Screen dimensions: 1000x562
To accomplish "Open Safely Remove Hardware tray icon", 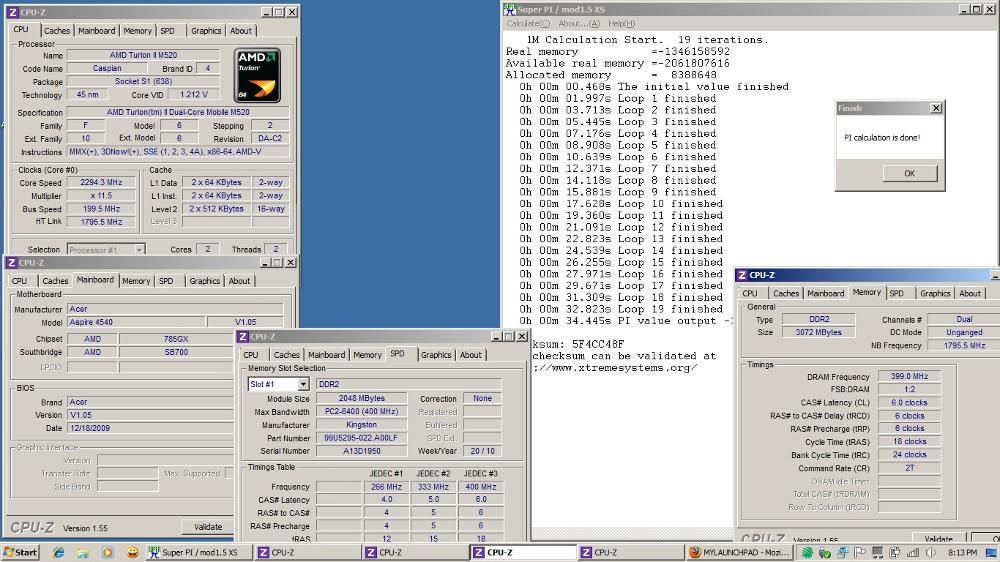I will click(x=825, y=552).
